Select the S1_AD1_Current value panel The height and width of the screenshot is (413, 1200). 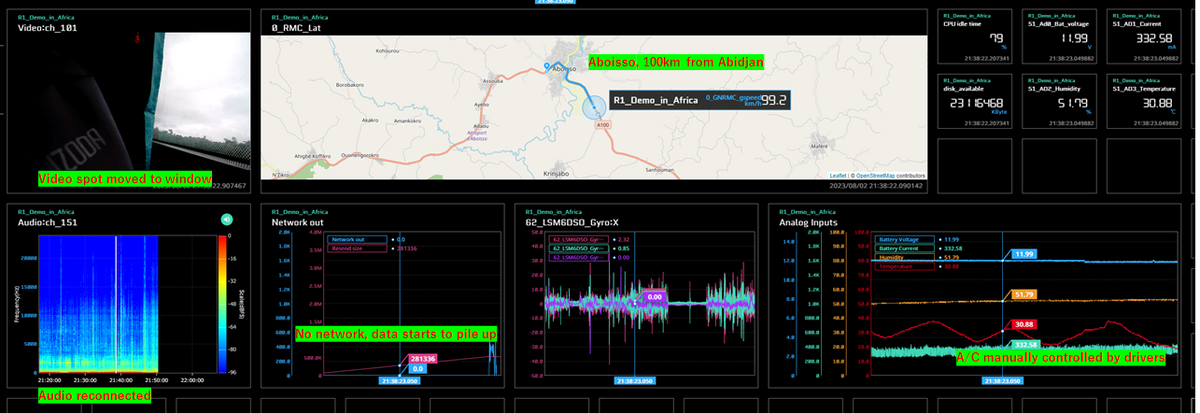coord(1143,37)
